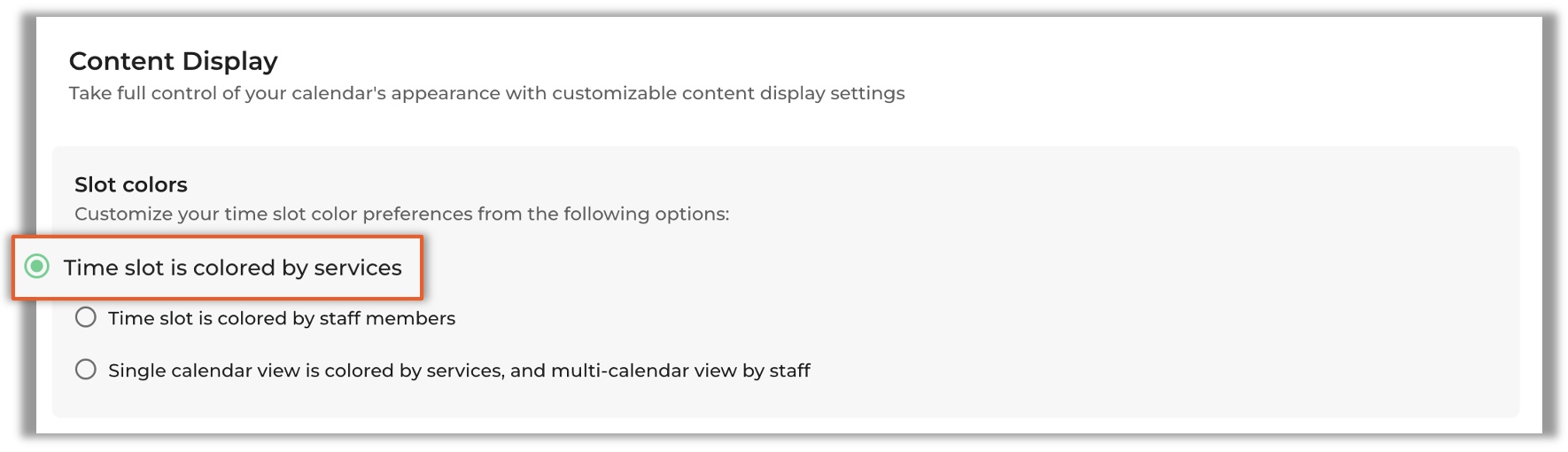Click the 'Time slot is colored by services' label
The image size is (1568, 452).
pyautogui.click(x=232, y=268)
